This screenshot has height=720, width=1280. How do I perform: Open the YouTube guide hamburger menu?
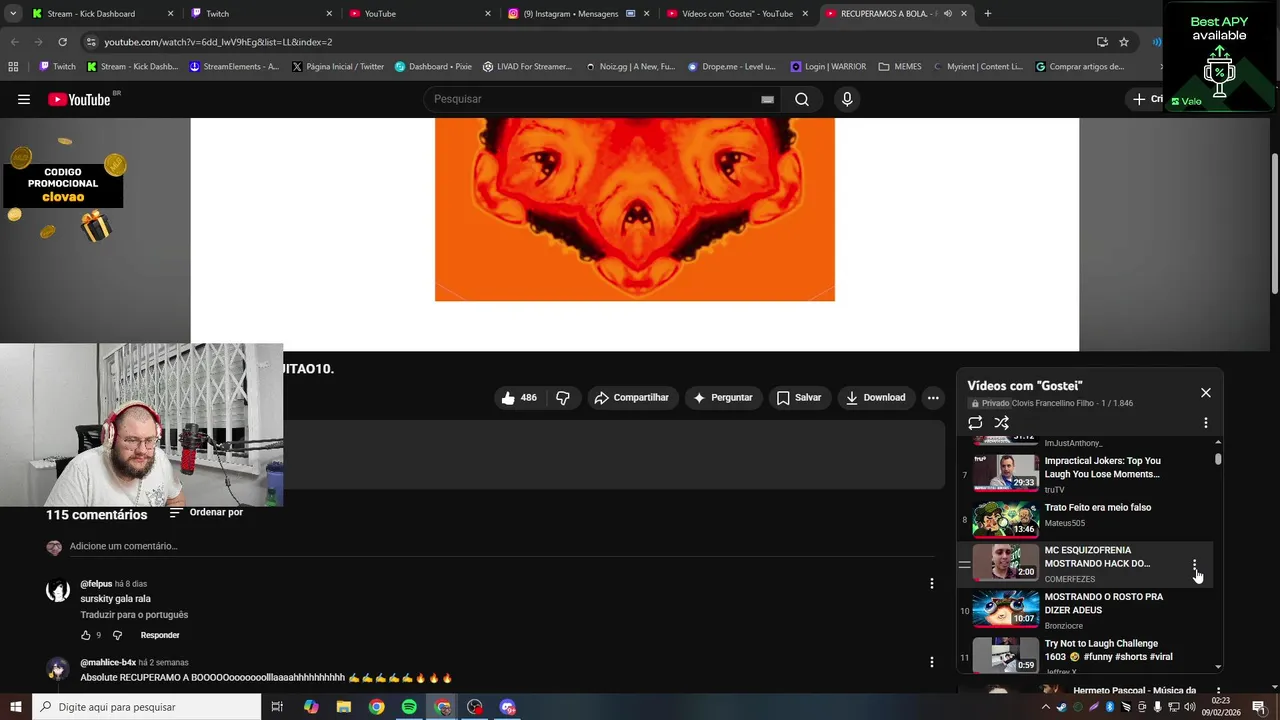point(24,99)
